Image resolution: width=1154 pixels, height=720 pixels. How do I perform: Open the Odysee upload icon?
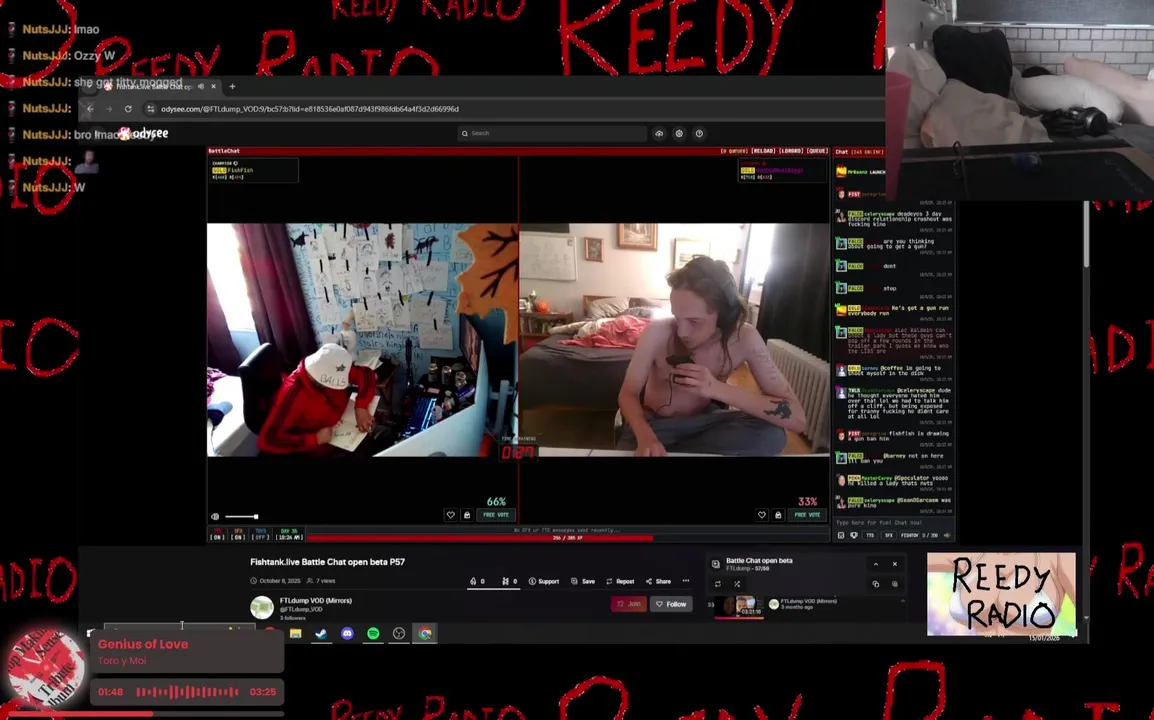point(659,133)
